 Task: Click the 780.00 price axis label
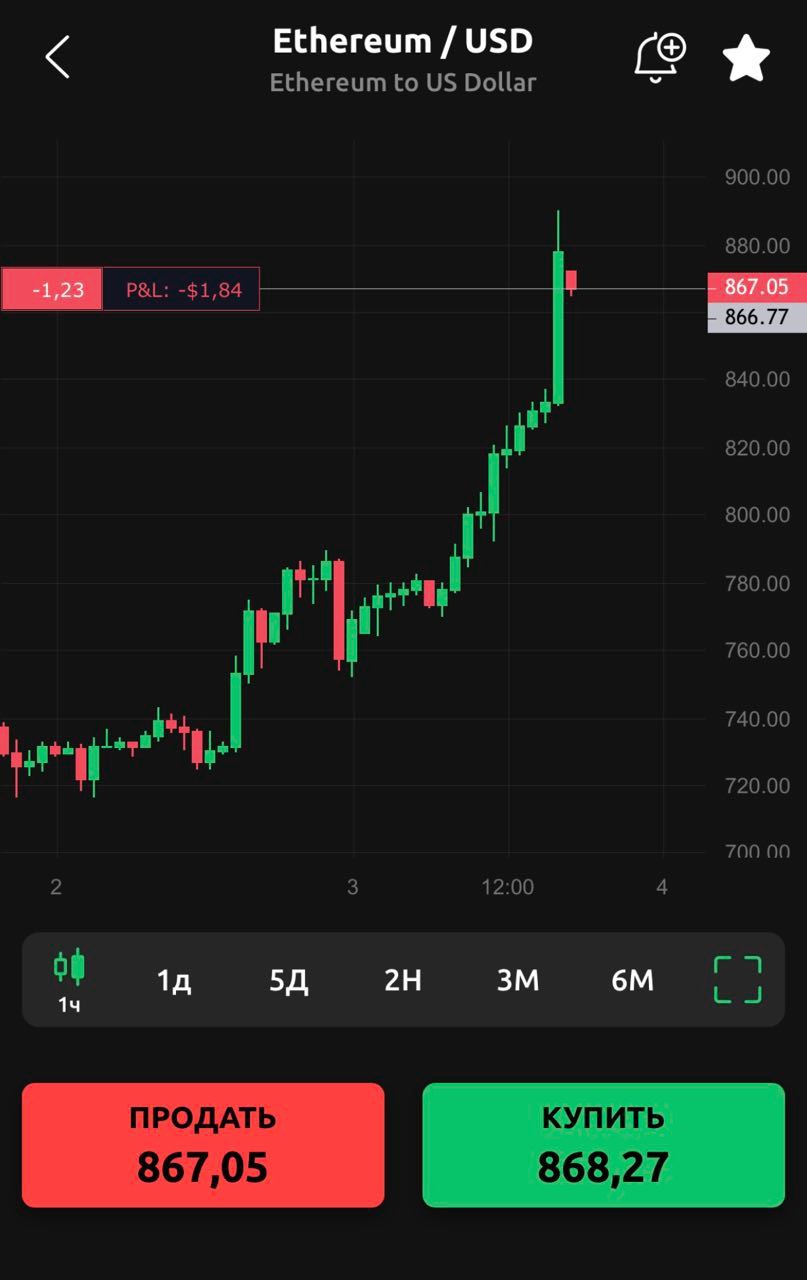point(757,583)
